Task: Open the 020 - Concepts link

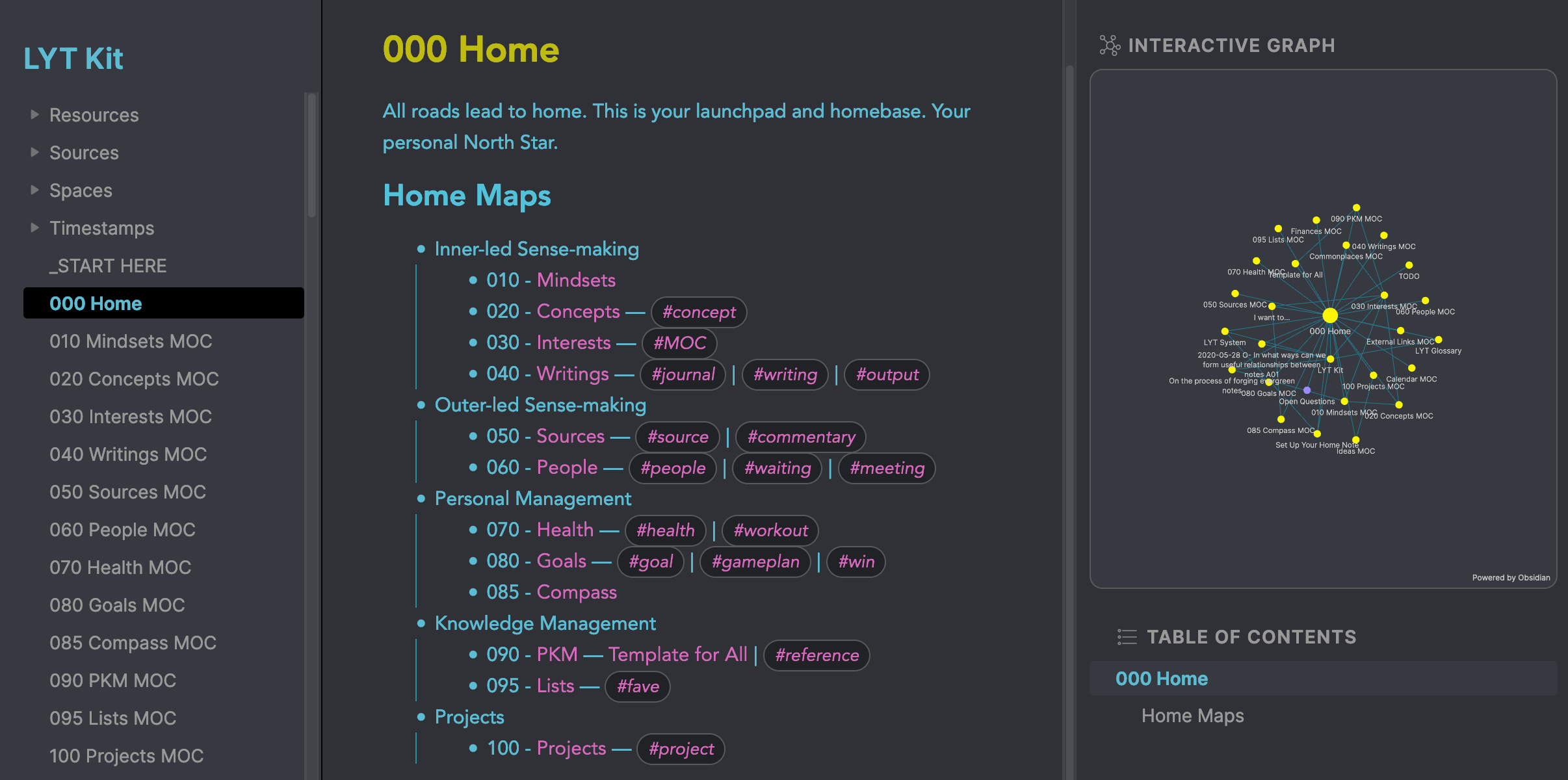Action: point(553,311)
